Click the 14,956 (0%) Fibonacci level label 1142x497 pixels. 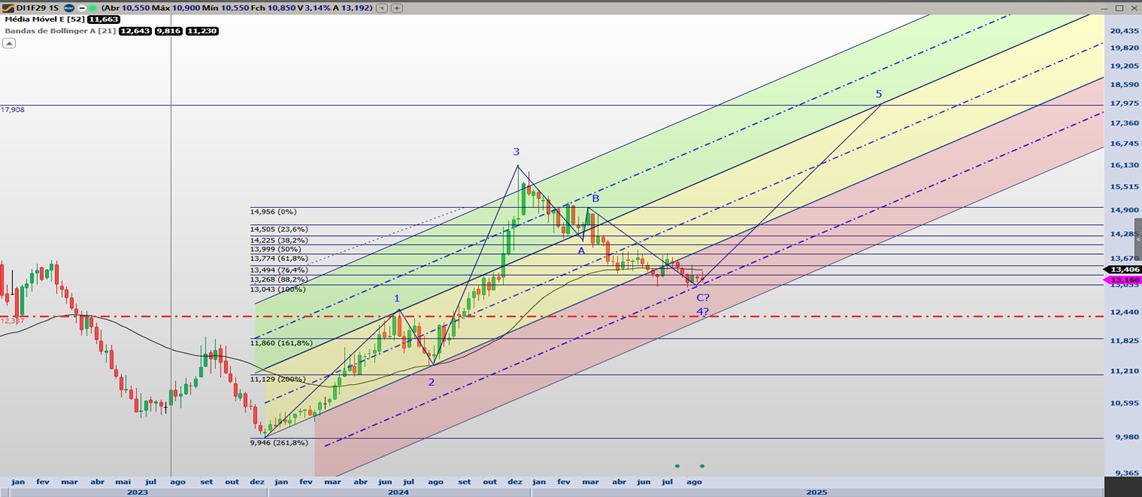click(274, 212)
